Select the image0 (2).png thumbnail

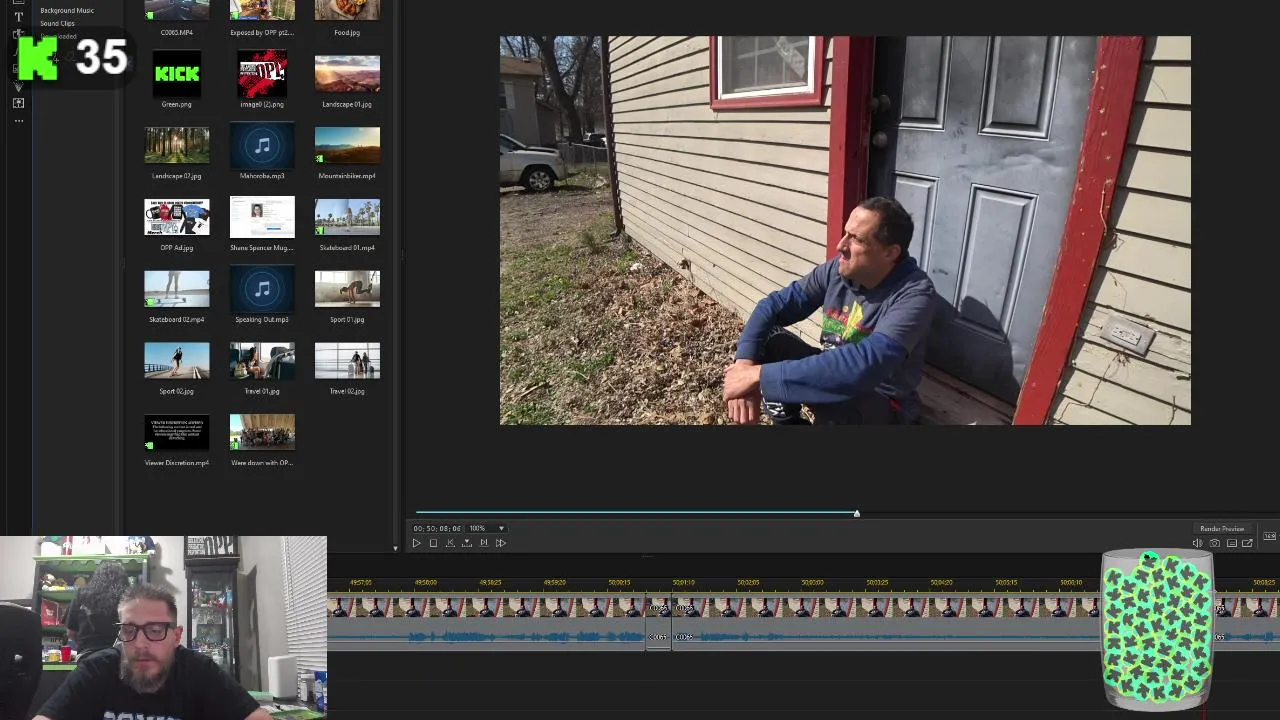click(262, 73)
